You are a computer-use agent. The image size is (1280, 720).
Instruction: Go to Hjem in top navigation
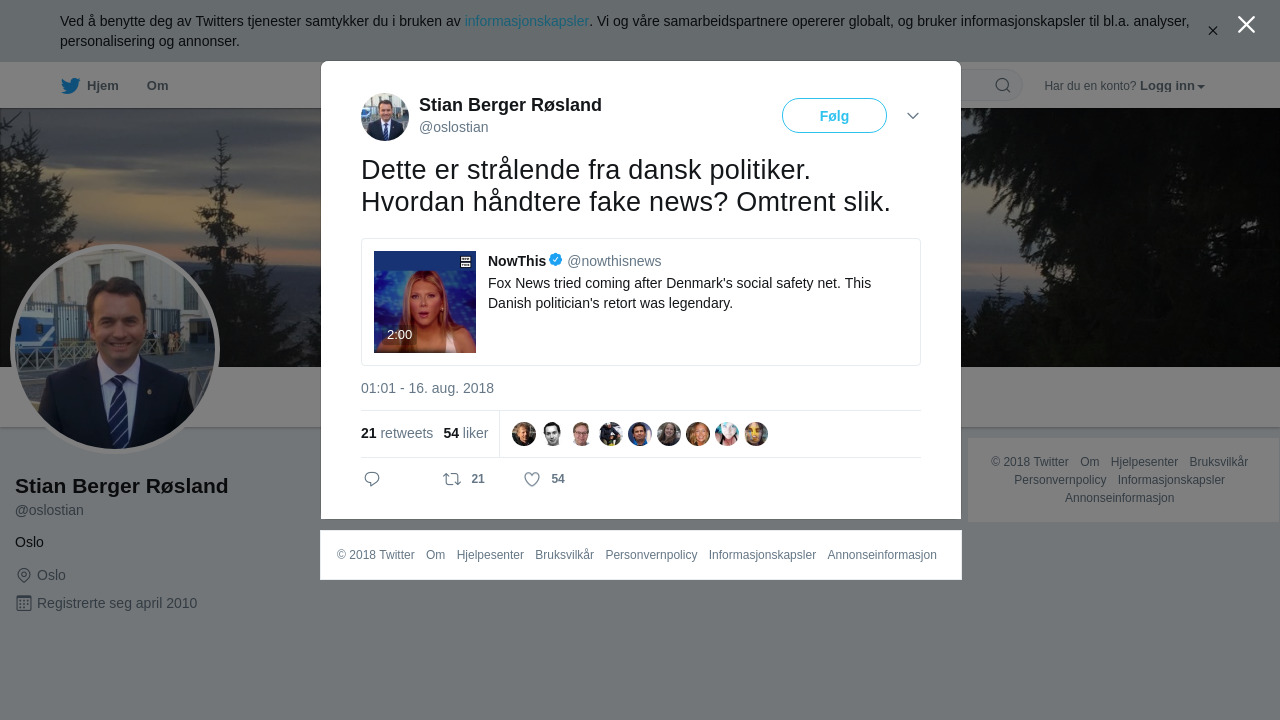[103, 86]
